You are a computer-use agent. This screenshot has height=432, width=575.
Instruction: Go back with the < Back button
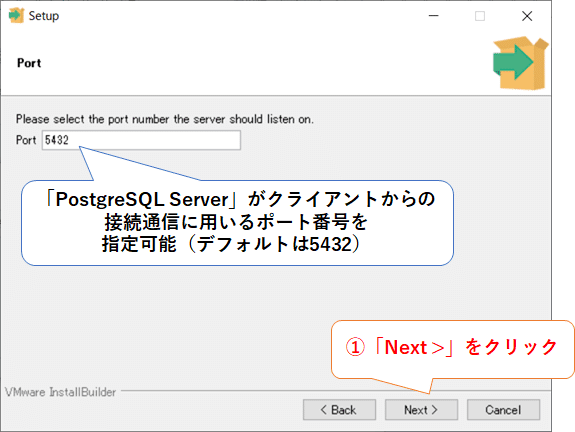coord(339,410)
